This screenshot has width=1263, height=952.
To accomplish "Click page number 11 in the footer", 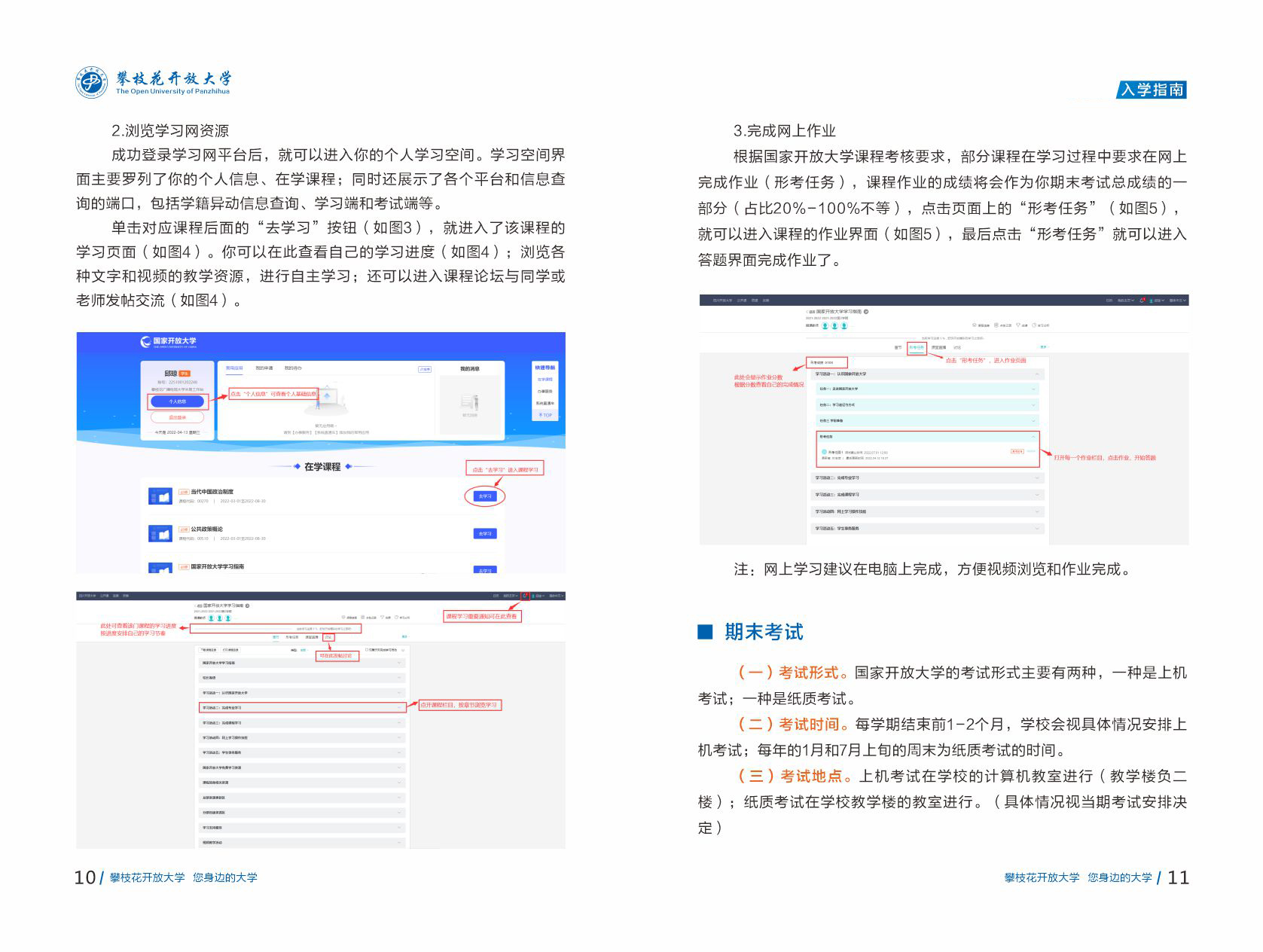I will click(1178, 877).
